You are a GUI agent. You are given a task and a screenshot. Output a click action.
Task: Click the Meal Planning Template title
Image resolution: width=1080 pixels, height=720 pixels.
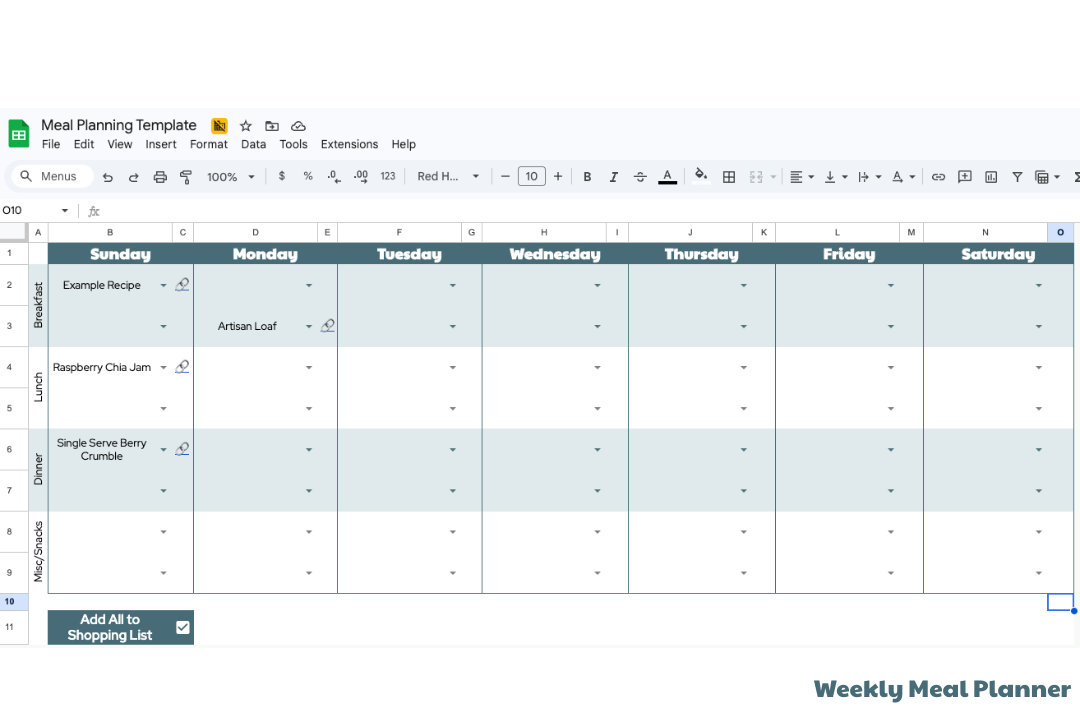[x=118, y=125]
